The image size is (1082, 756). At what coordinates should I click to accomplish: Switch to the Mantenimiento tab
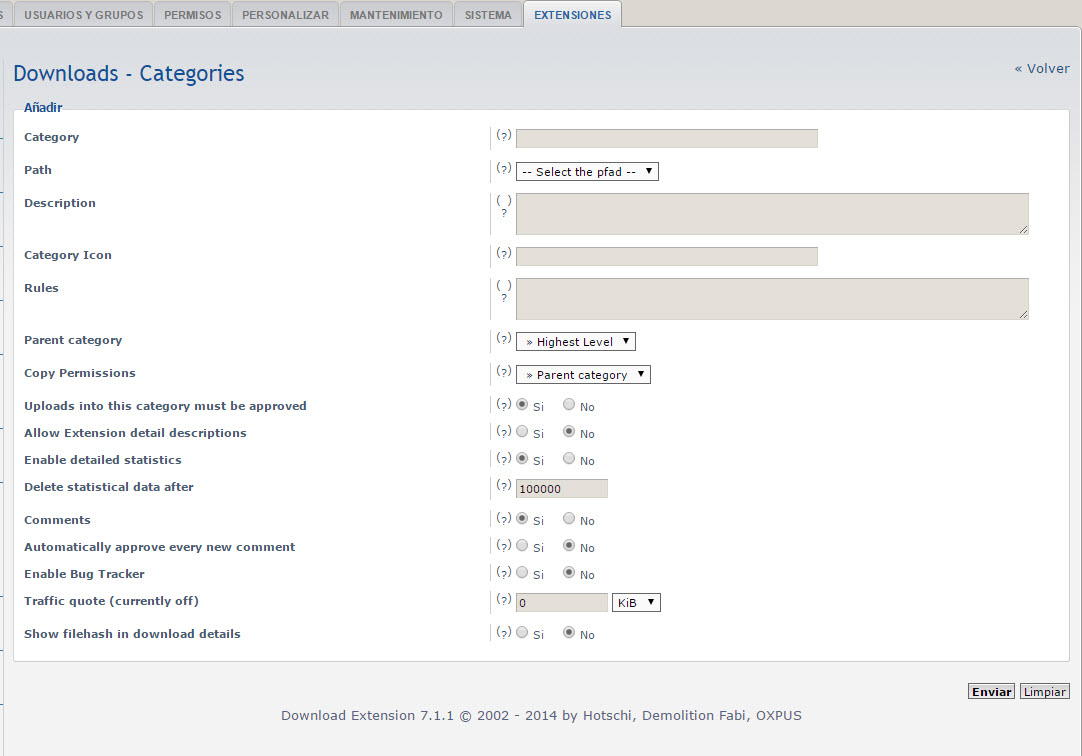pos(396,15)
